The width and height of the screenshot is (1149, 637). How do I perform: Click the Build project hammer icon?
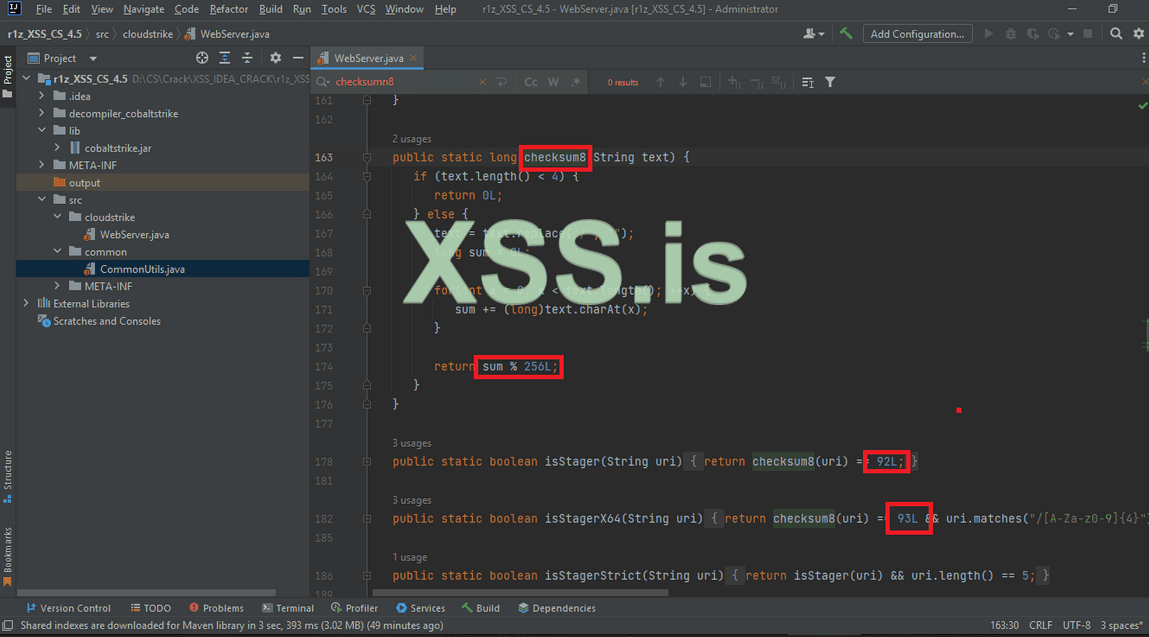pos(846,33)
